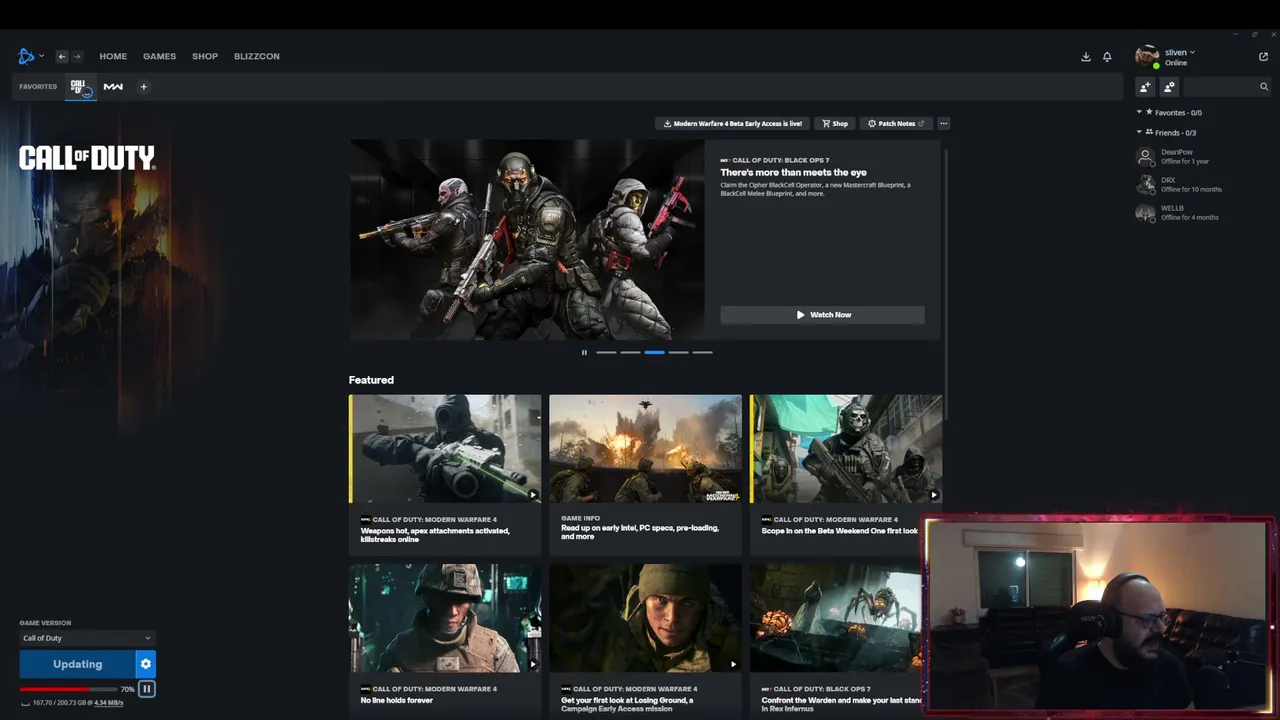Open the Battle.net logo menu

coord(26,56)
